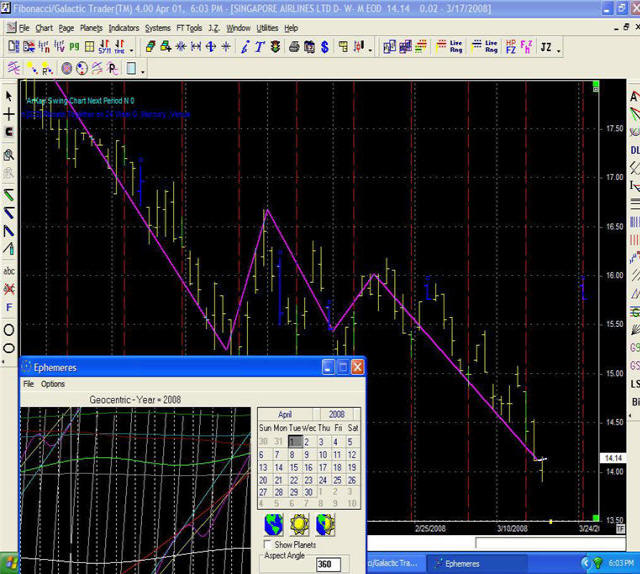The width and height of the screenshot is (640, 574).
Task: Click the printer icon in toolbar
Action: [x=294, y=47]
